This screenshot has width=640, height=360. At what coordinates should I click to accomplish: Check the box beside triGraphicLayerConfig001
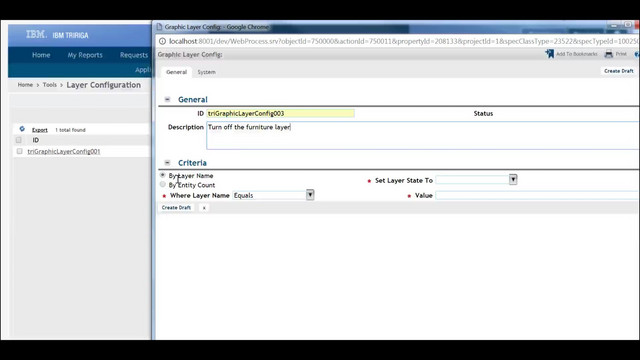pos(19,151)
